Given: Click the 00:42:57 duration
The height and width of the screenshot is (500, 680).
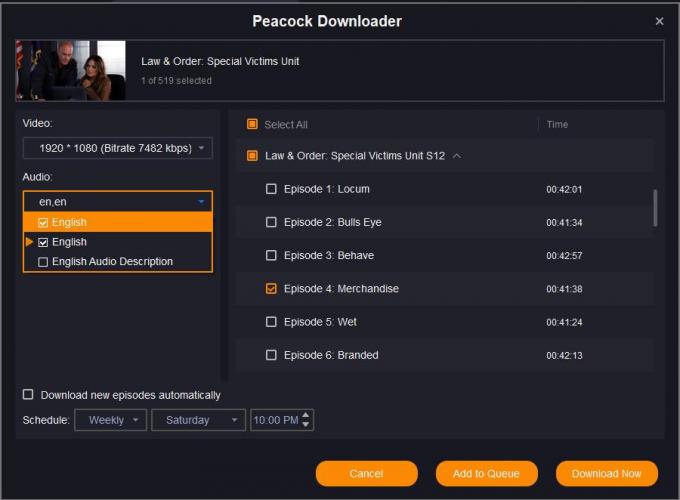Looking at the screenshot, I should [x=564, y=256].
